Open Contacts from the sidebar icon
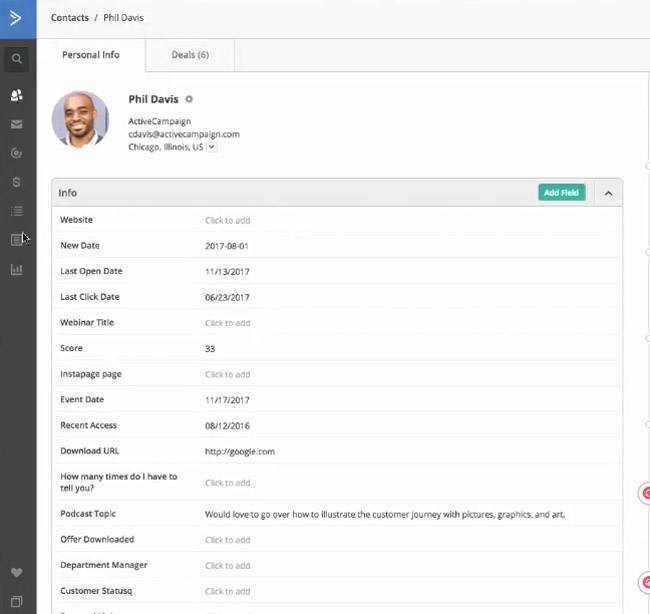Image resolution: width=650 pixels, height=614 pixels. click(16, 96)
